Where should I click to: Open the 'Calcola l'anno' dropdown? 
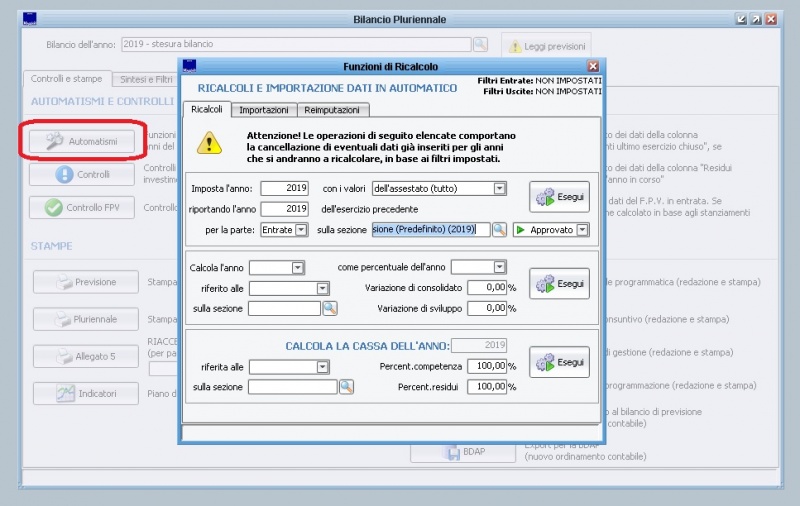(x=297, y=267)
